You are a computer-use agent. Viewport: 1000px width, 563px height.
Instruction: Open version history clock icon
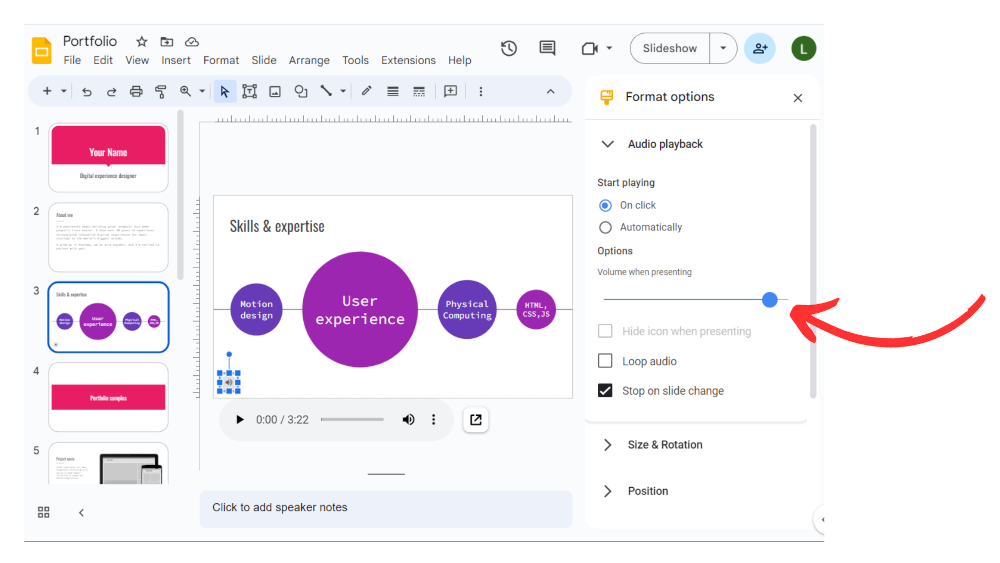tap(509, 48)
